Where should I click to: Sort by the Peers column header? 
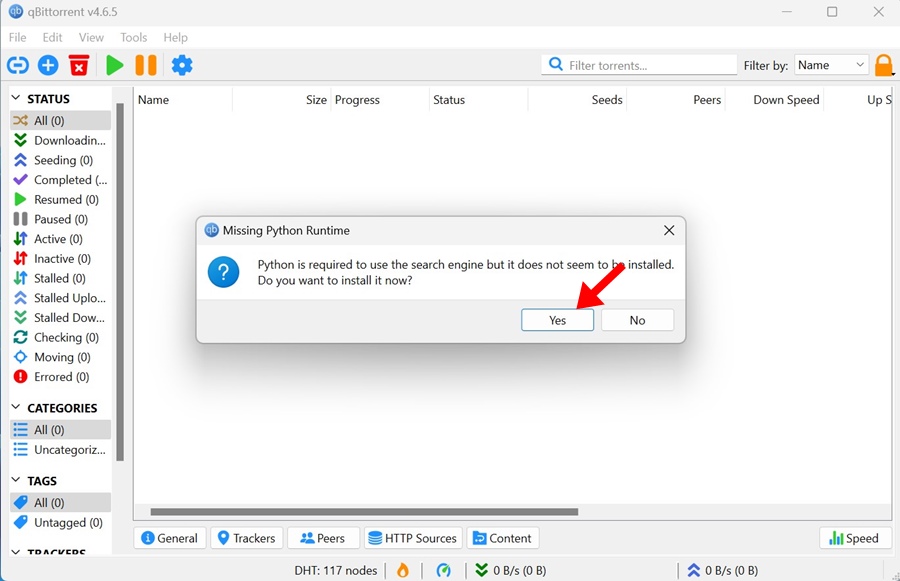pos(676,99)
